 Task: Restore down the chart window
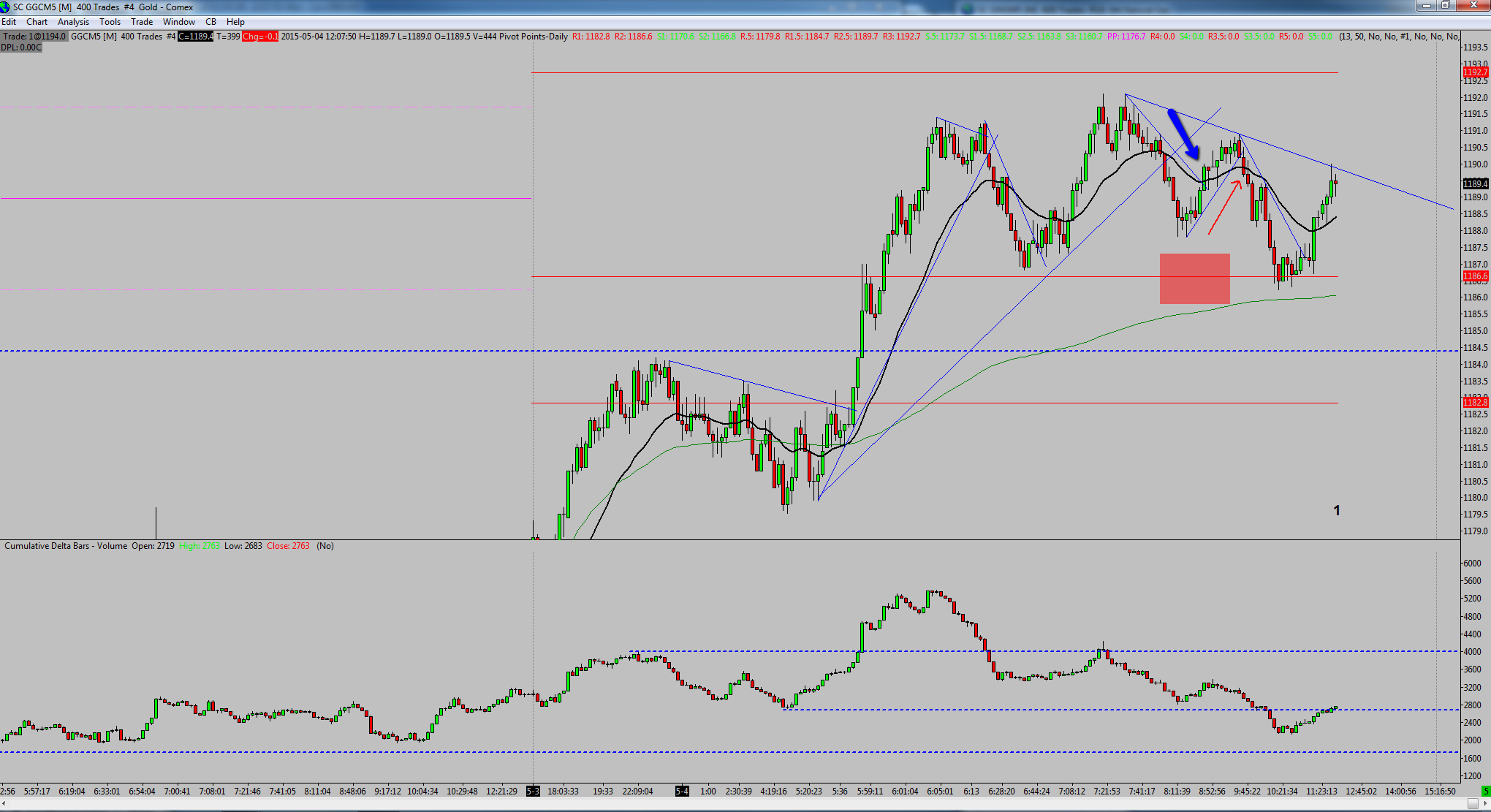pyautogui.click(x=1445, y=6)
